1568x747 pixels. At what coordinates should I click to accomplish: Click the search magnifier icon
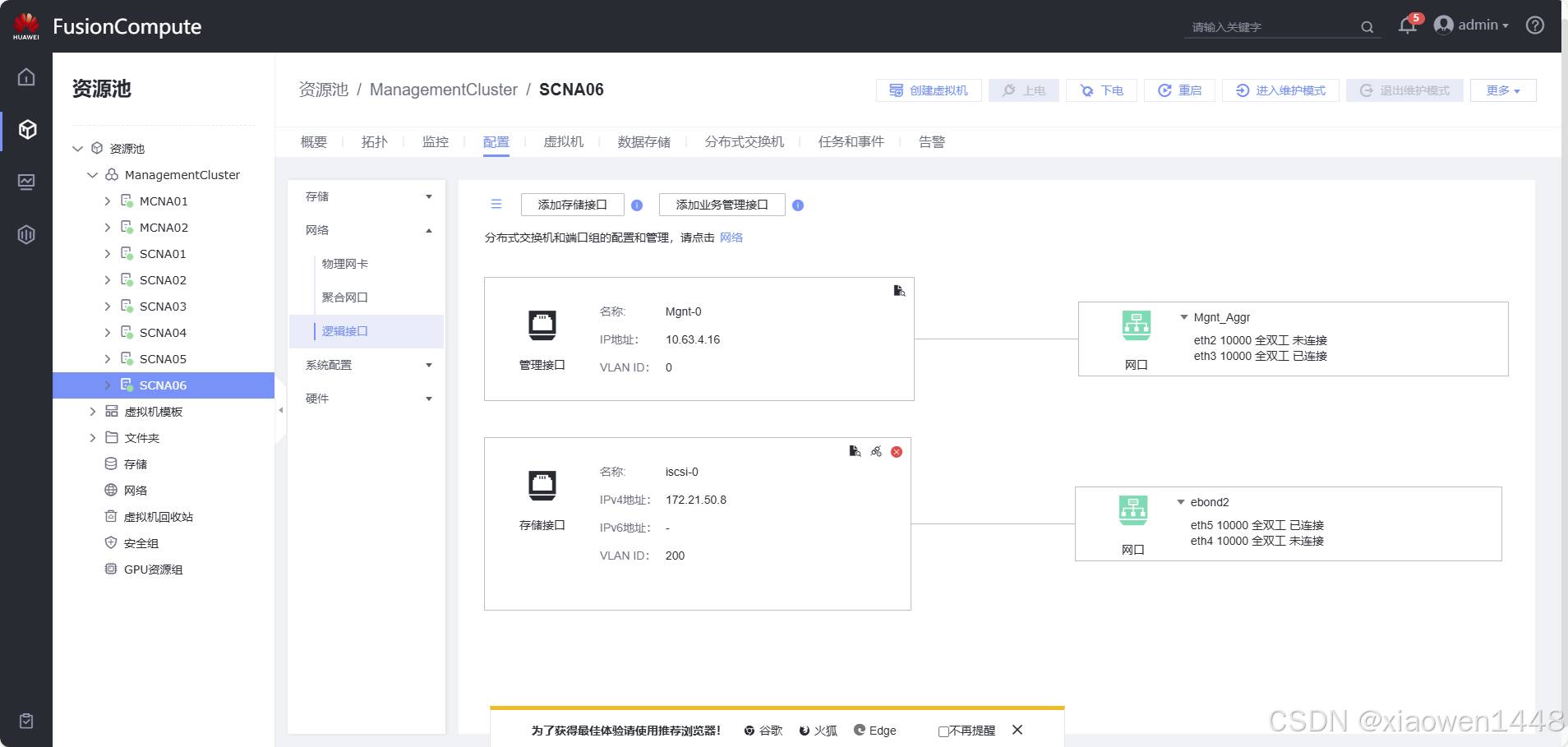click(x=1367, y=27)
